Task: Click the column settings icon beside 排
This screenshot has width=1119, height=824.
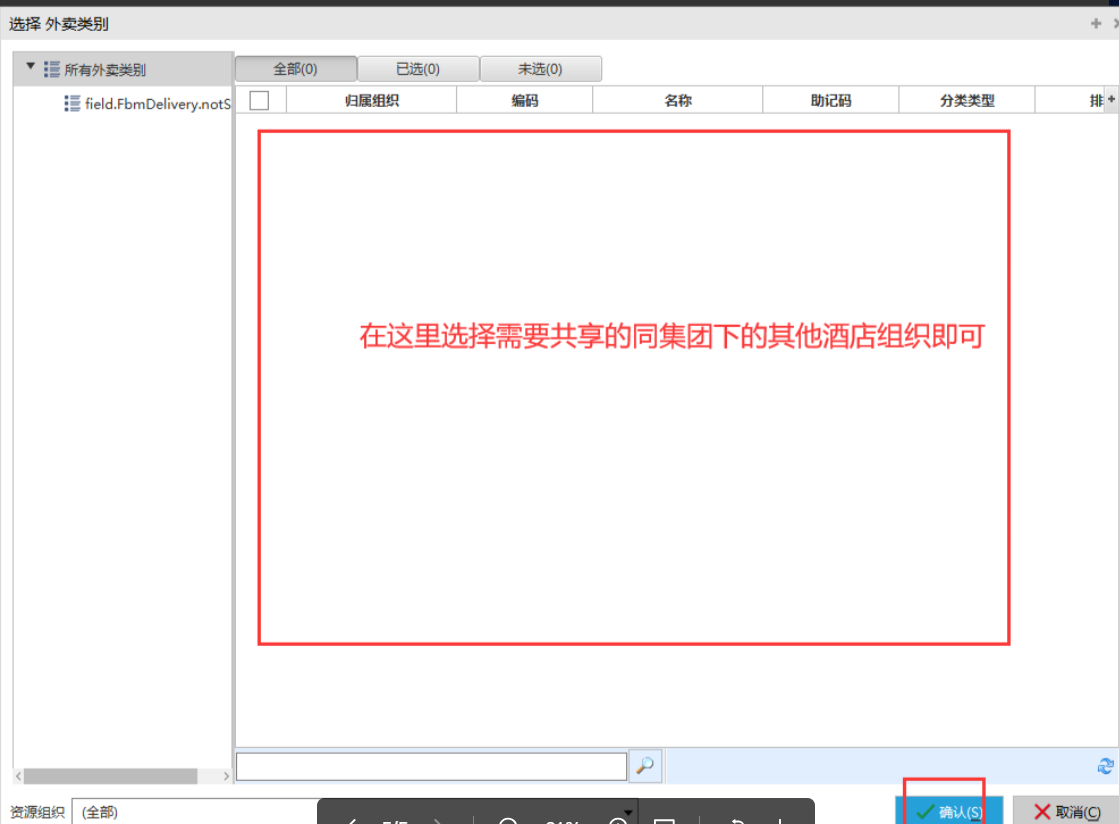Action: click(1111, 100)
